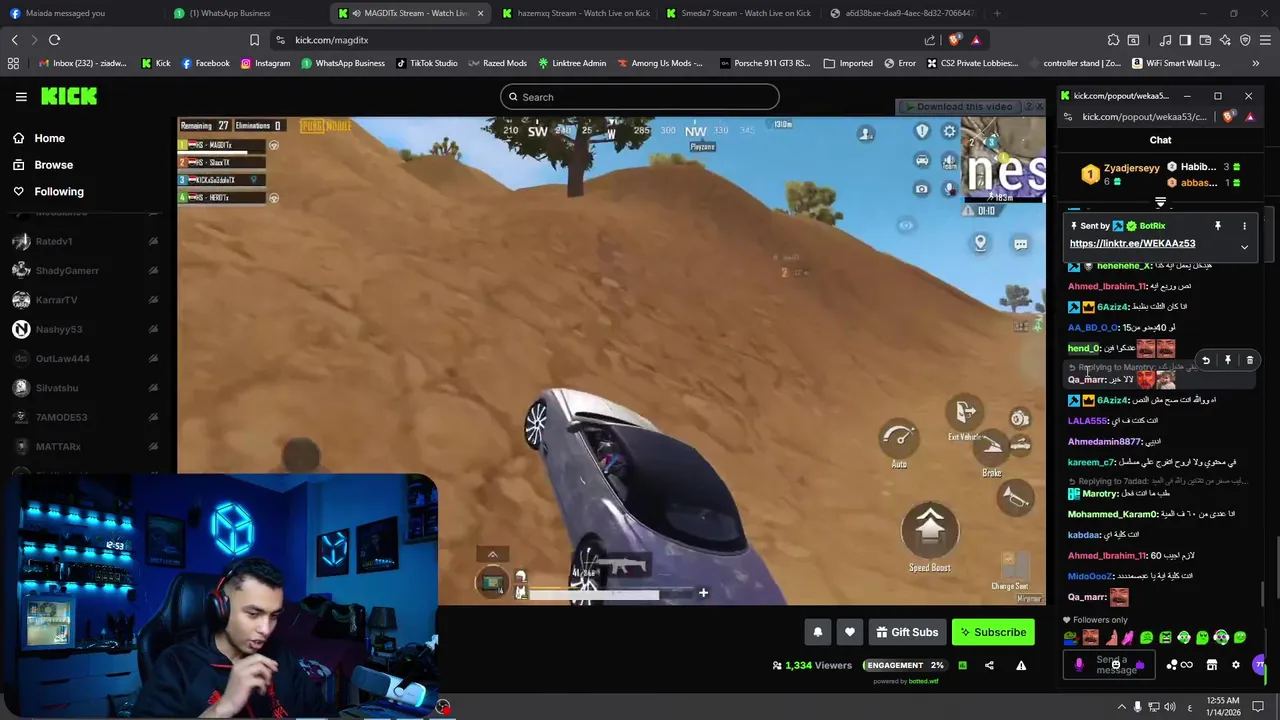Select the Silvatshu channel in sidebar
The height and width of the screenshot is (720, 1280).
(57, 388)
